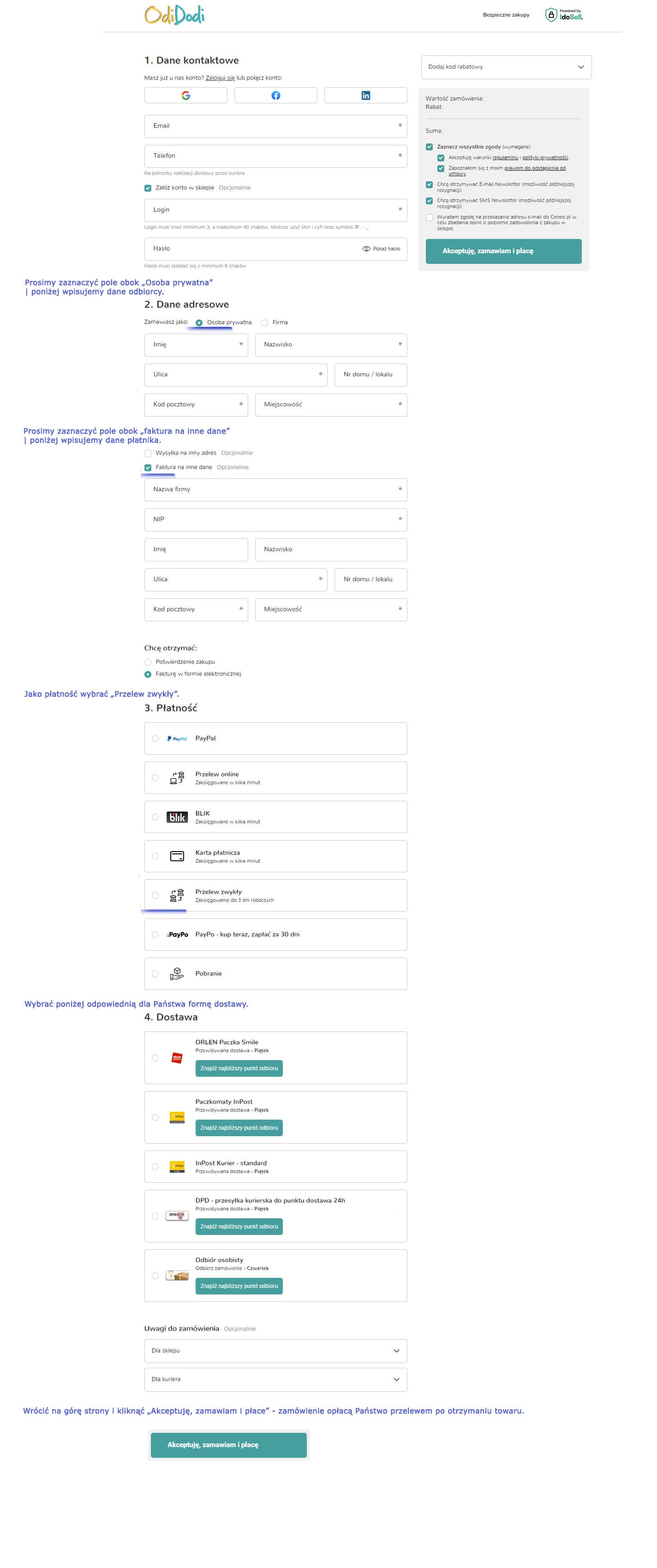Click the DPD logo icon
This screenshot has height=1568, width=657.
coord(177,1216)
